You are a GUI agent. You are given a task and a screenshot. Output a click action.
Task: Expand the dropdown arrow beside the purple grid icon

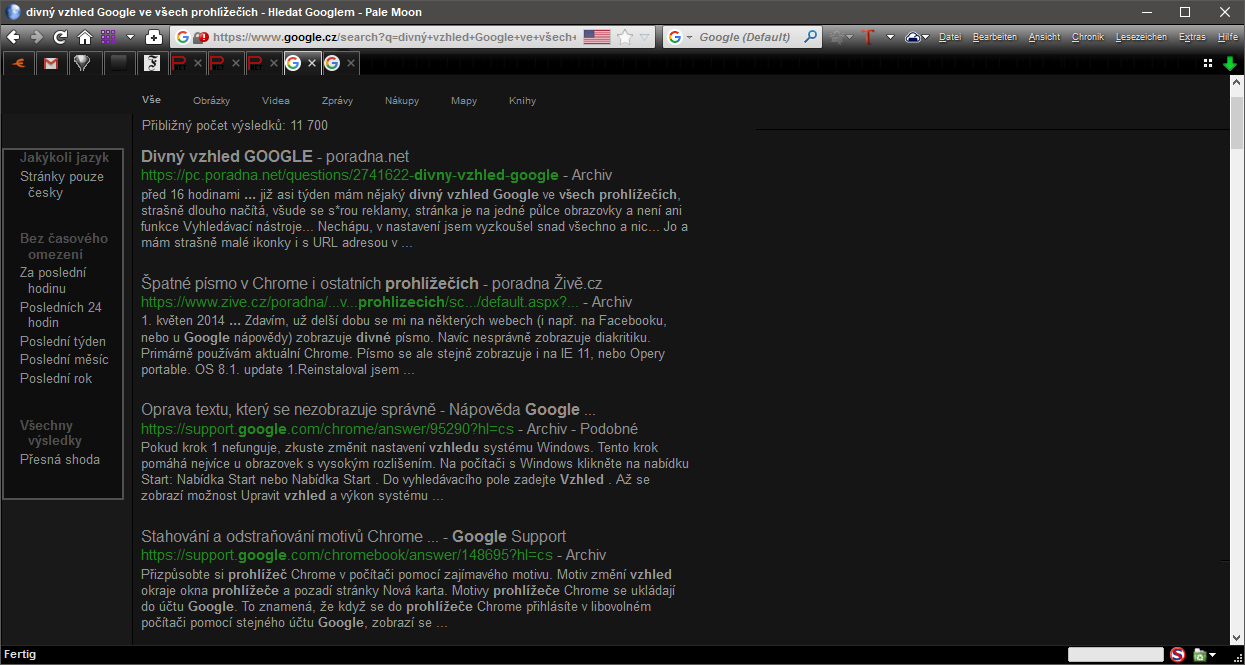pos(130,37)
